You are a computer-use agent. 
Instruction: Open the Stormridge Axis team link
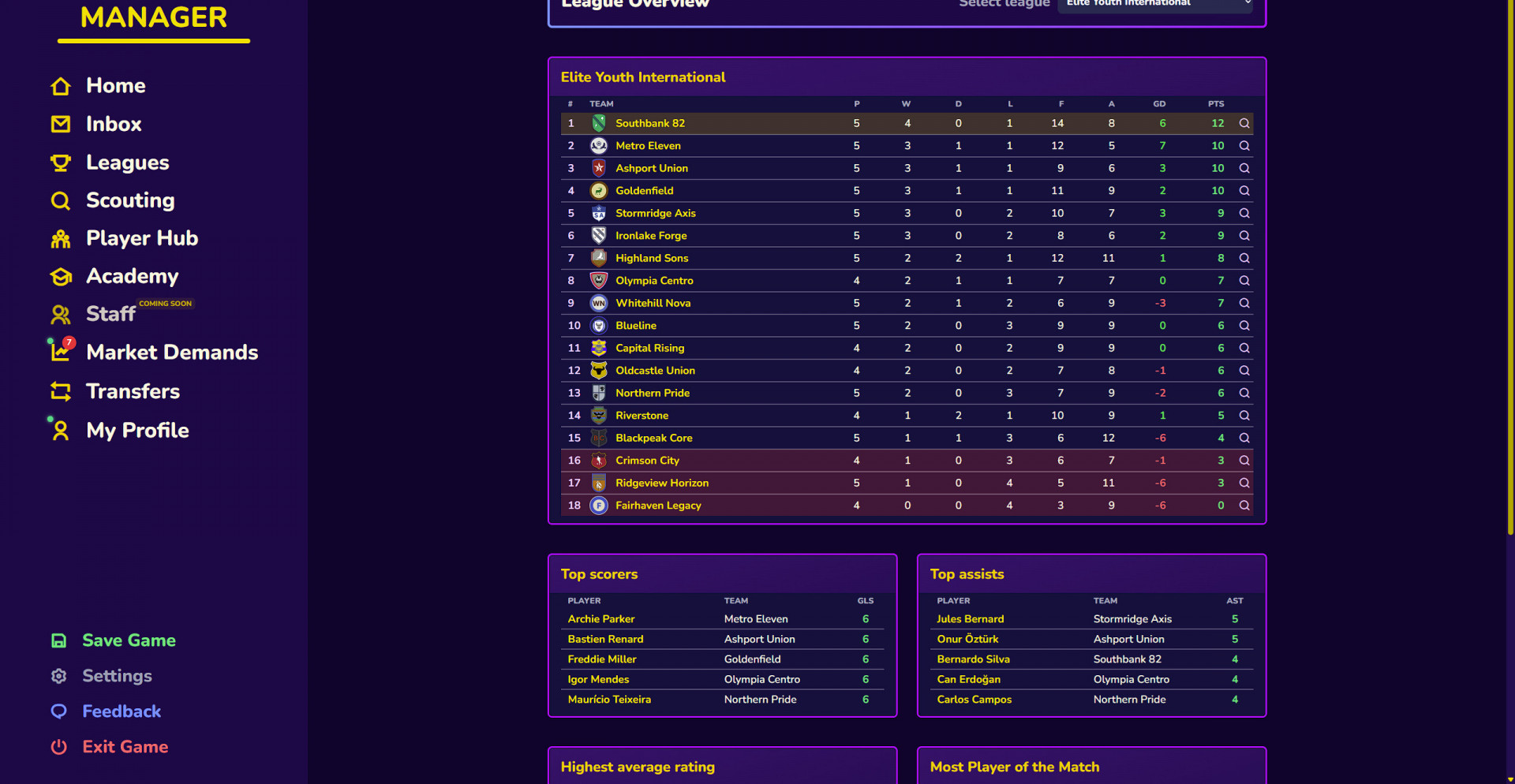click(655, 214)
